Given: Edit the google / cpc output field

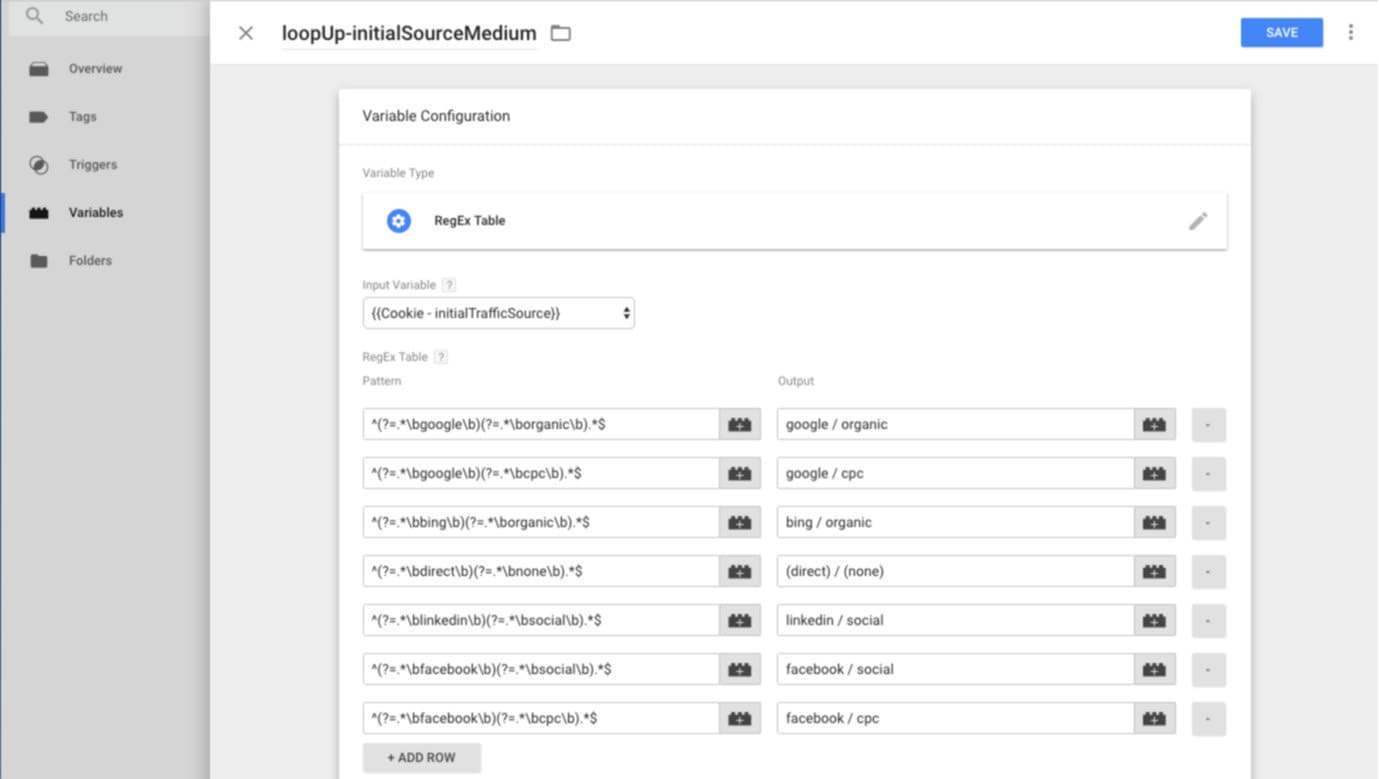Looking at the screenshot, I should tap(955, 473).
